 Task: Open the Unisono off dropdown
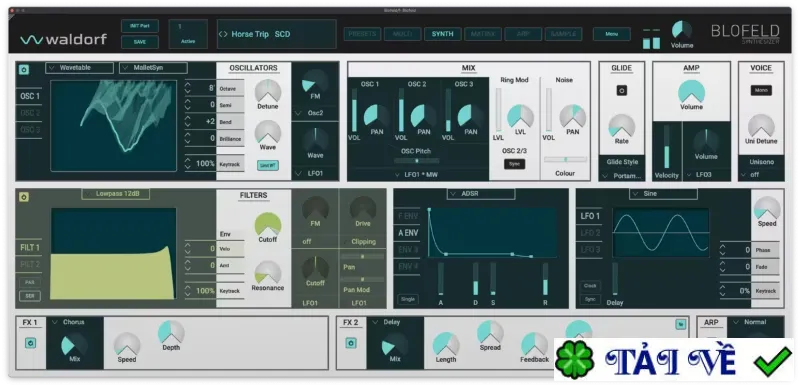point(761,175)
